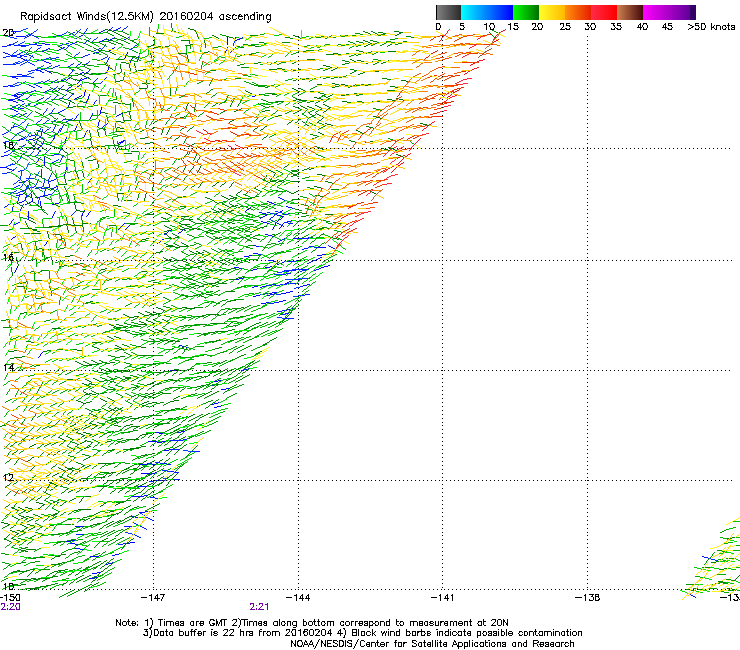Select the brown 35-40 knots legend swatch

pos(630,12)
